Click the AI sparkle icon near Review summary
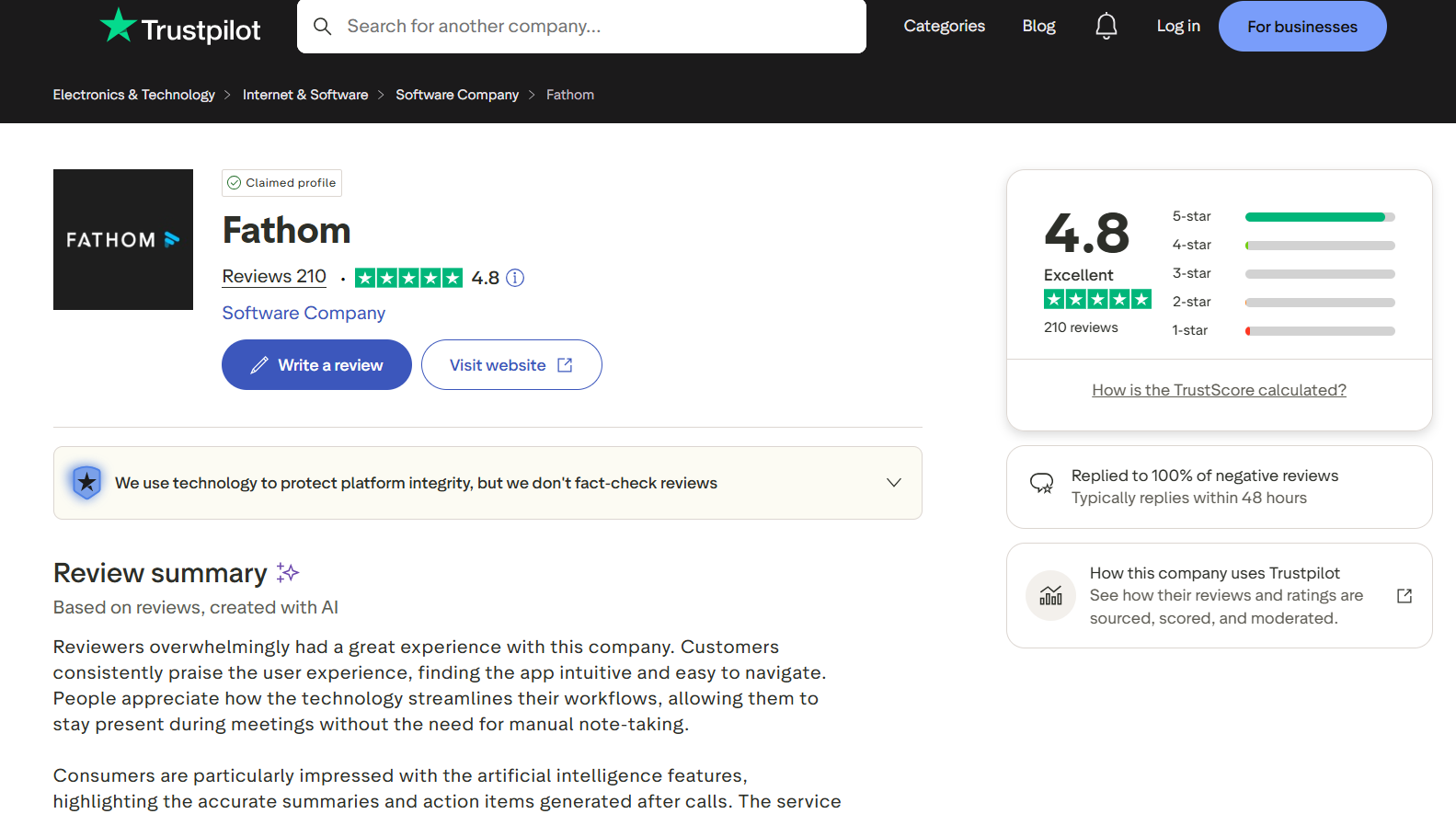 tap(288, 573)
